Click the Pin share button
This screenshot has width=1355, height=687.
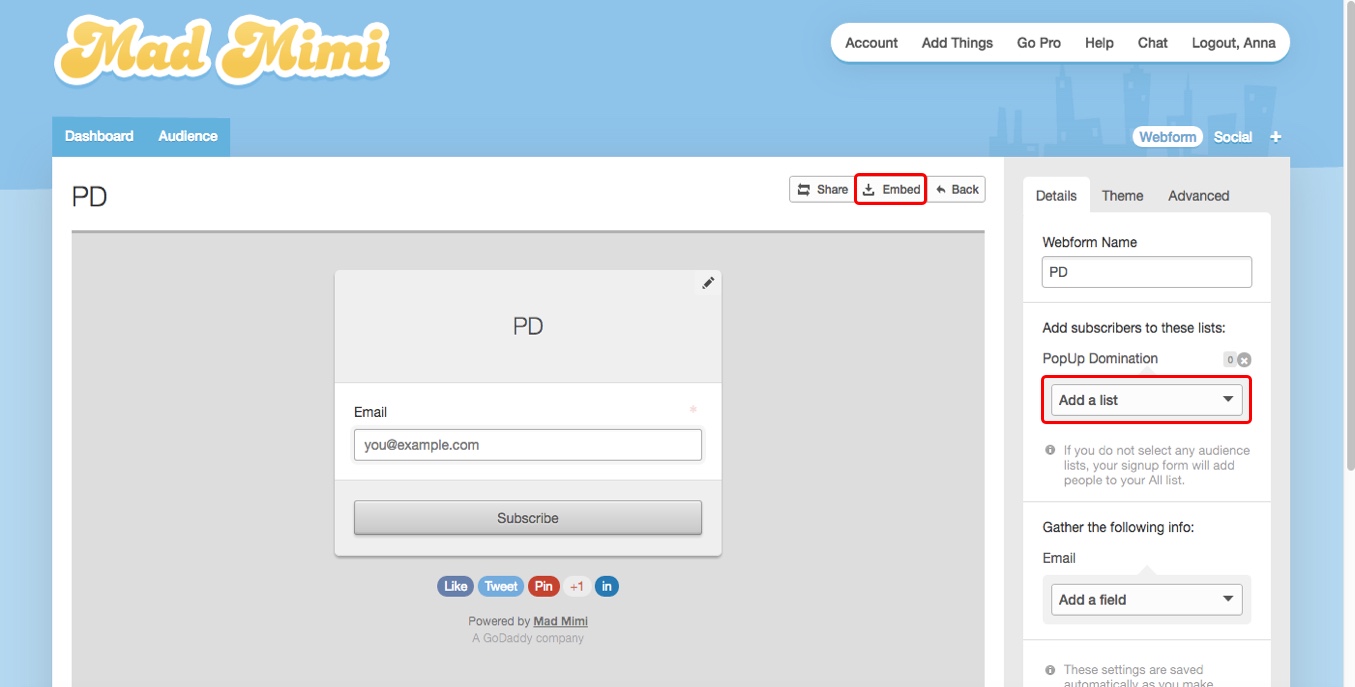[x=543, y=587]
